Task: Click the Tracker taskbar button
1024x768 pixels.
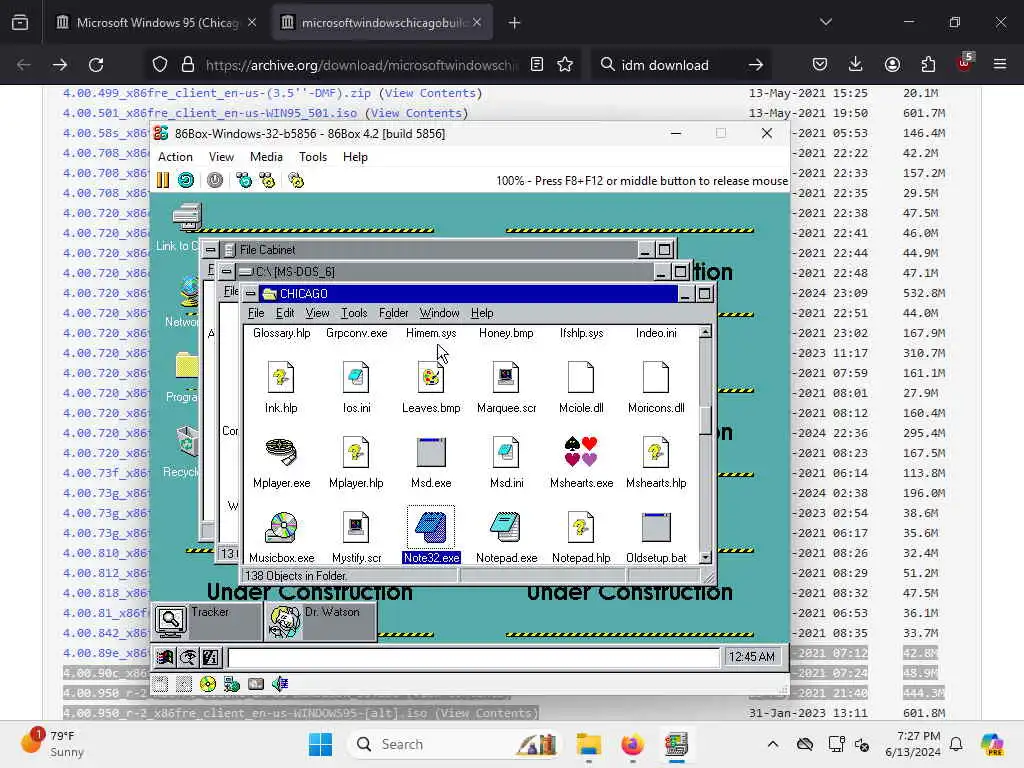Action: click(208, 622)
